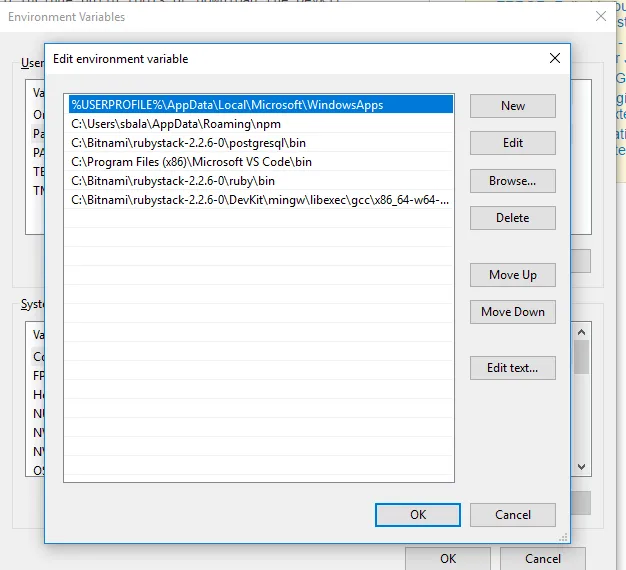
Task: Close the Edit environment variable dialog
Action: [x=555, y=58]
